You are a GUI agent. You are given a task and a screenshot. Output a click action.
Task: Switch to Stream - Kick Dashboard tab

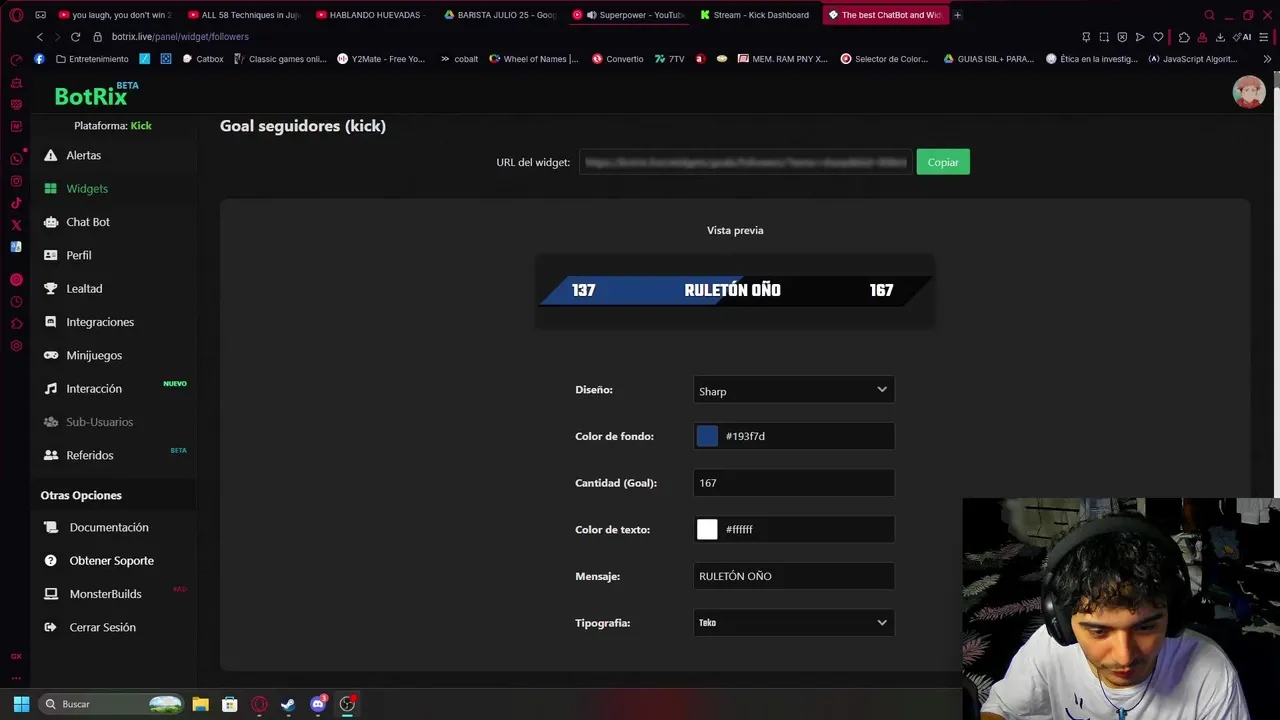[x=755, y=15]
